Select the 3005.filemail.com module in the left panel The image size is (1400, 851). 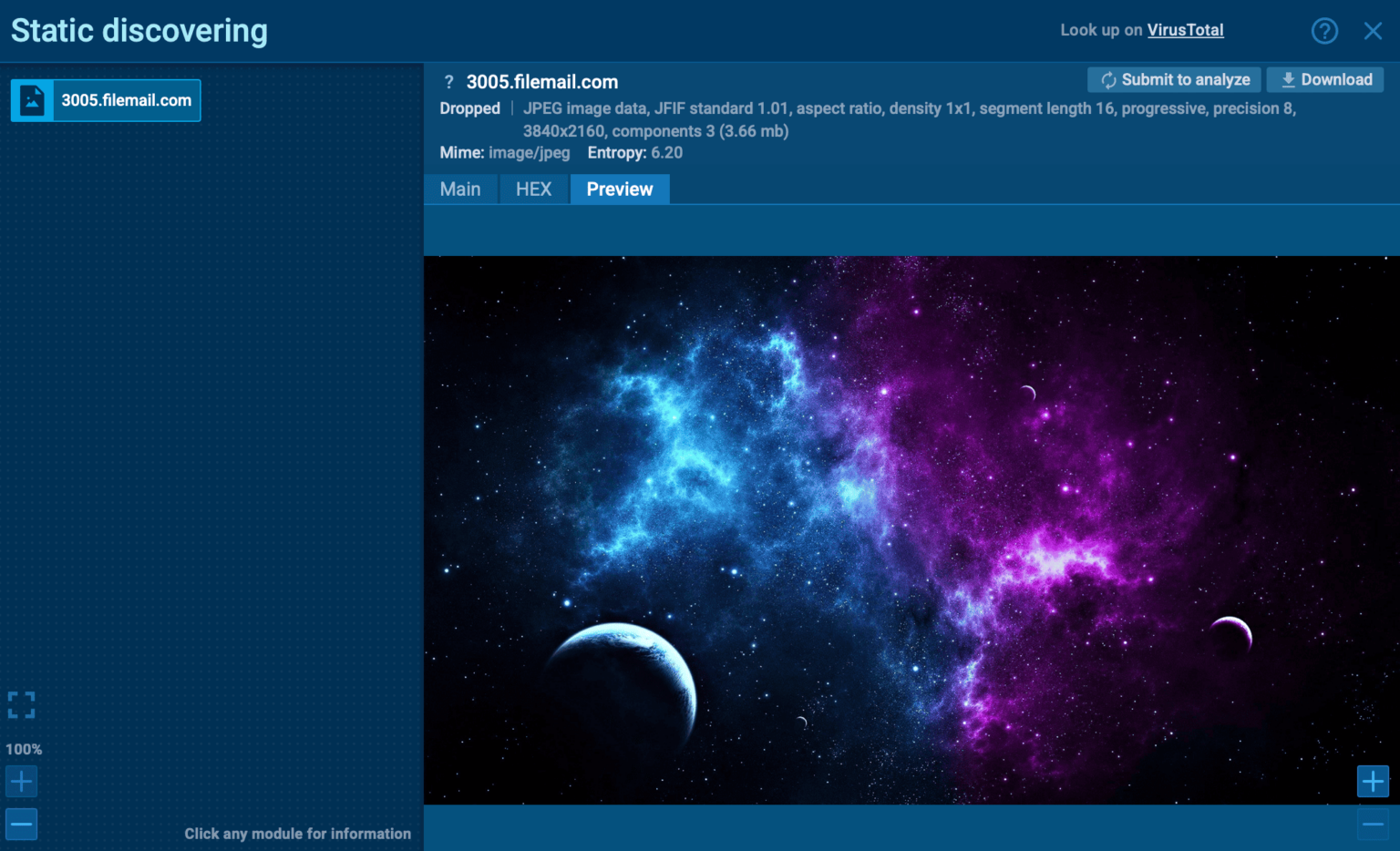pyautogui.click(x=106, y=100)
